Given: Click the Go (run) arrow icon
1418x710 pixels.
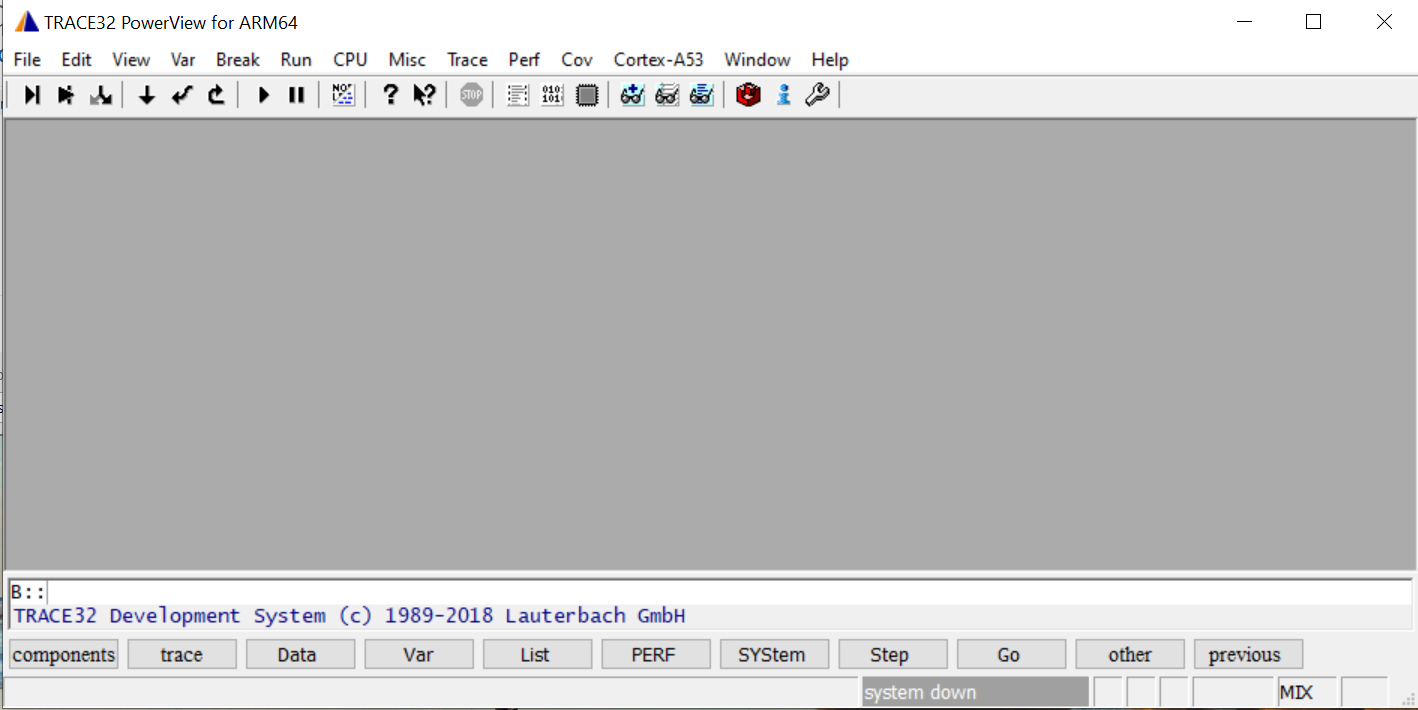Looking at the screenshot, I should coord(263,94).
